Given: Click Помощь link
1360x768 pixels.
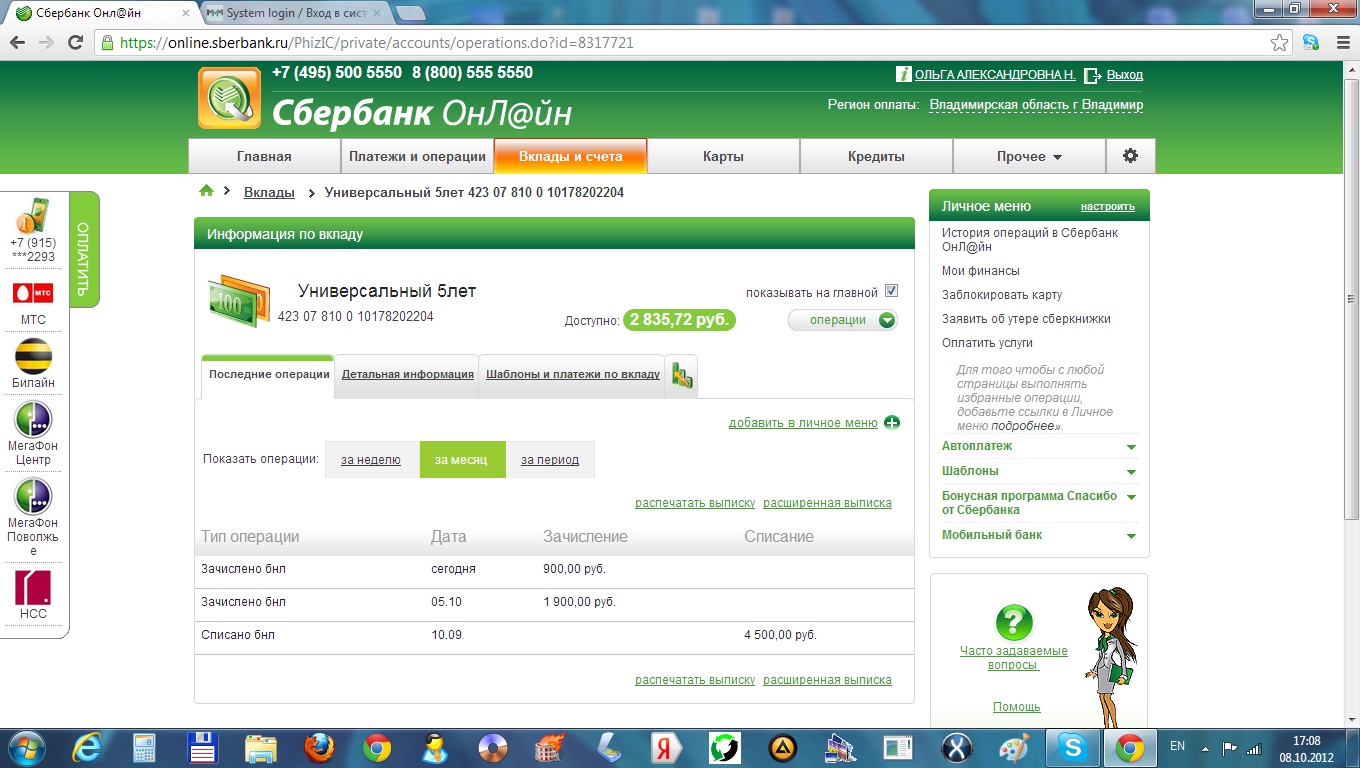Looking at the screenshot, I should coord(1017,707).
